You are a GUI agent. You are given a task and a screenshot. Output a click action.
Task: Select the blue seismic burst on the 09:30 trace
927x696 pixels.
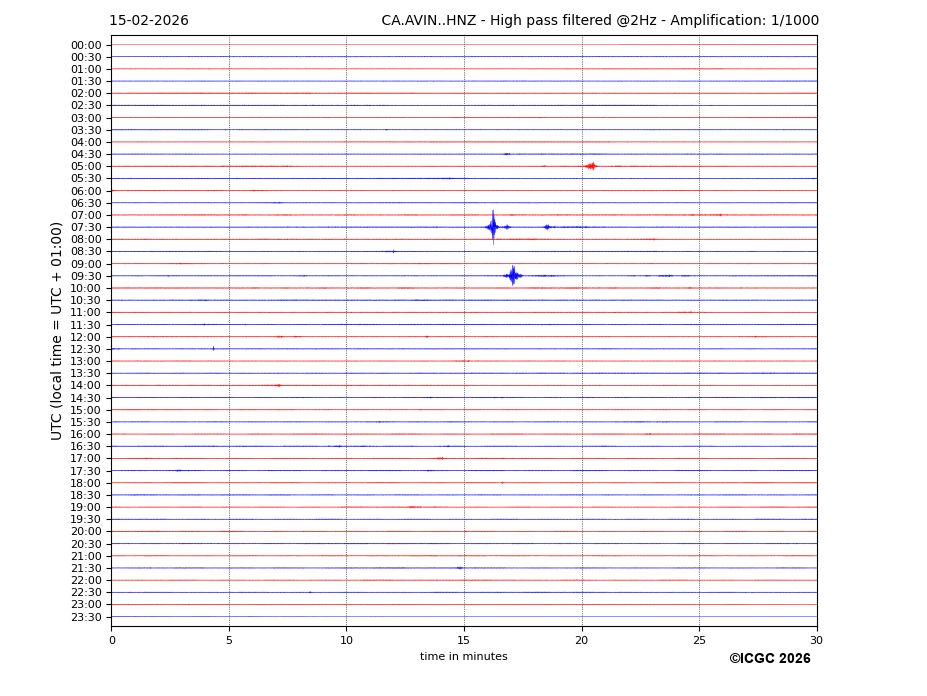[512, 275]
